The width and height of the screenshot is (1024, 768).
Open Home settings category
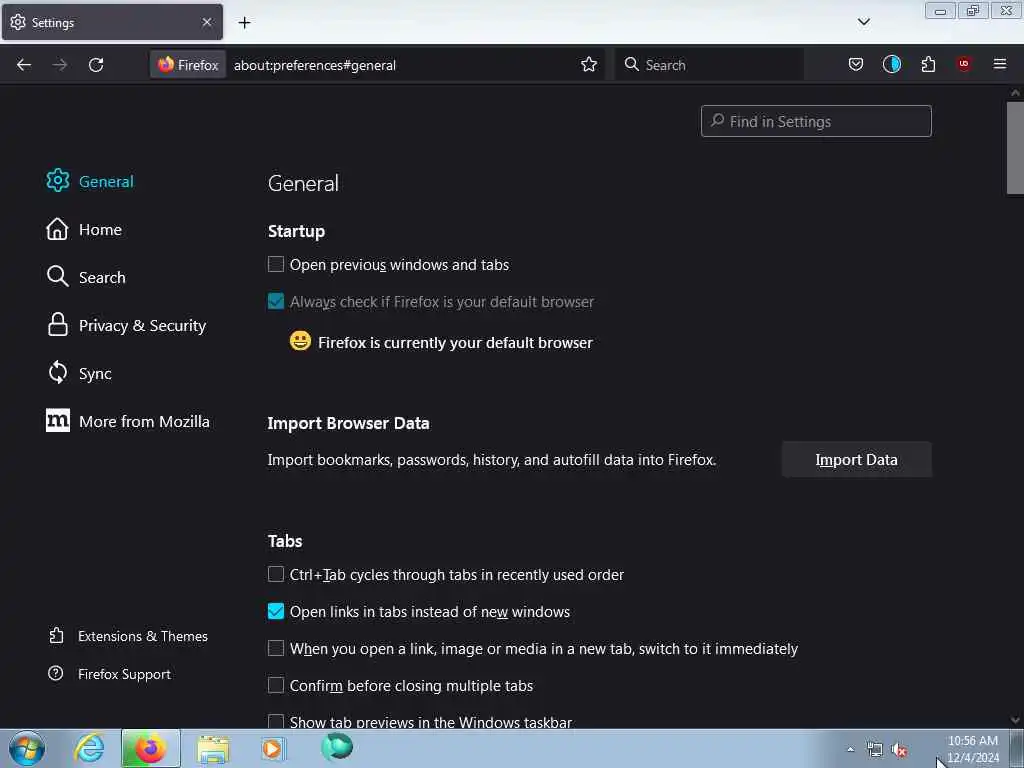click(84, 229)
